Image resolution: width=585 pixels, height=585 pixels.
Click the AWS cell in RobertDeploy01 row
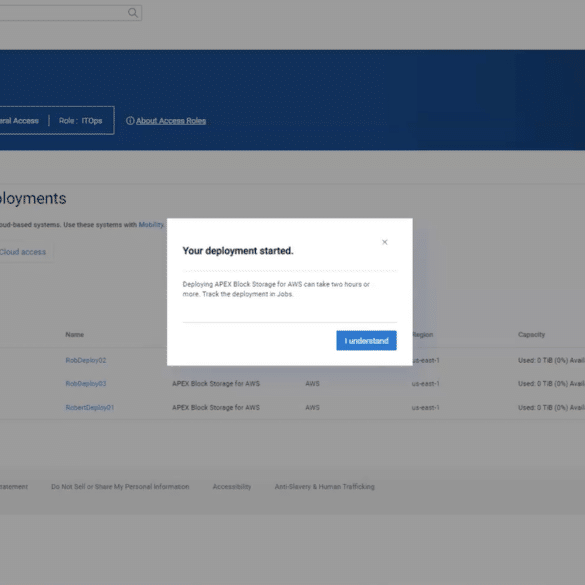tap(312, 407)
